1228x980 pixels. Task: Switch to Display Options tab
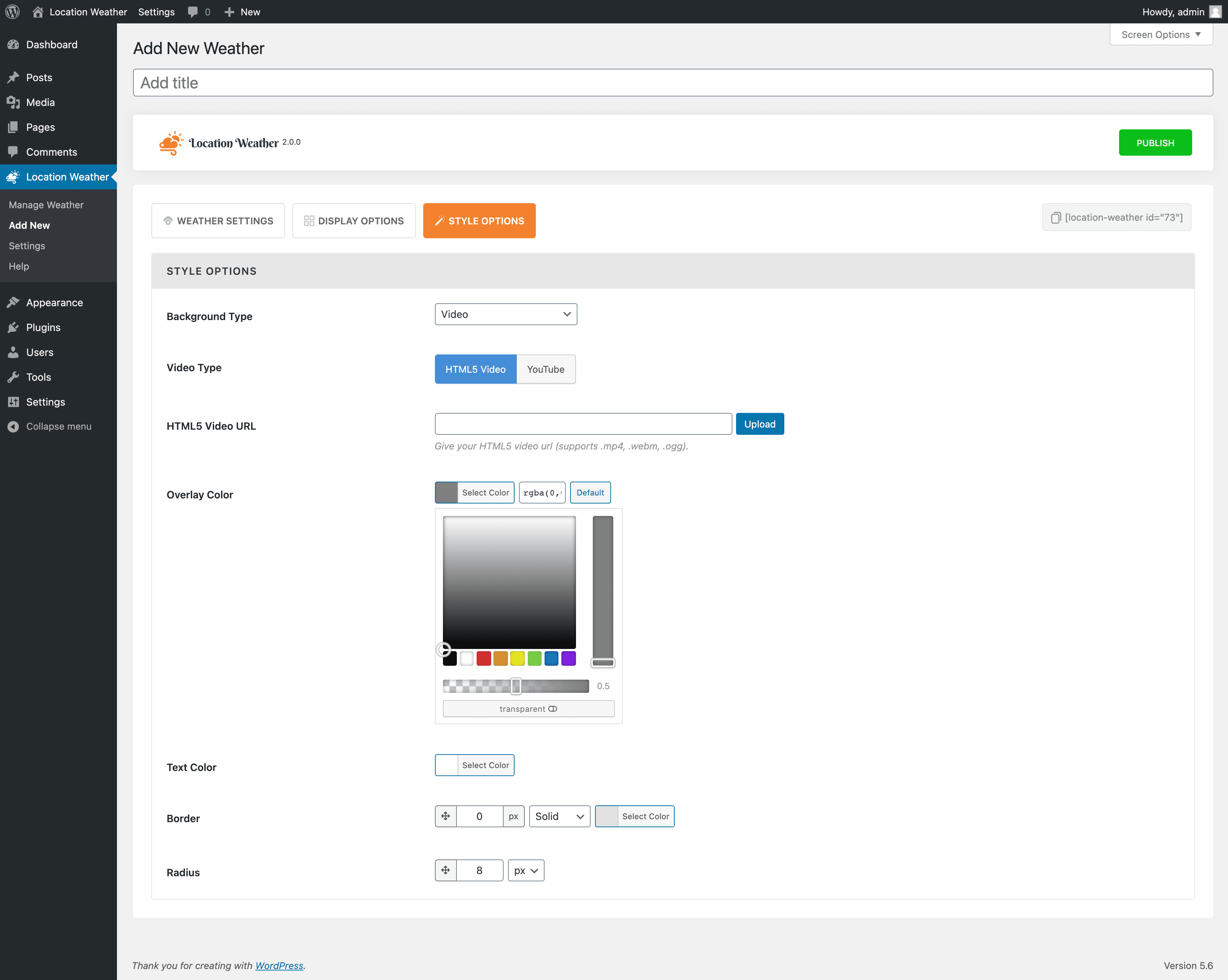pyautogui.click(x=354, y=221)
